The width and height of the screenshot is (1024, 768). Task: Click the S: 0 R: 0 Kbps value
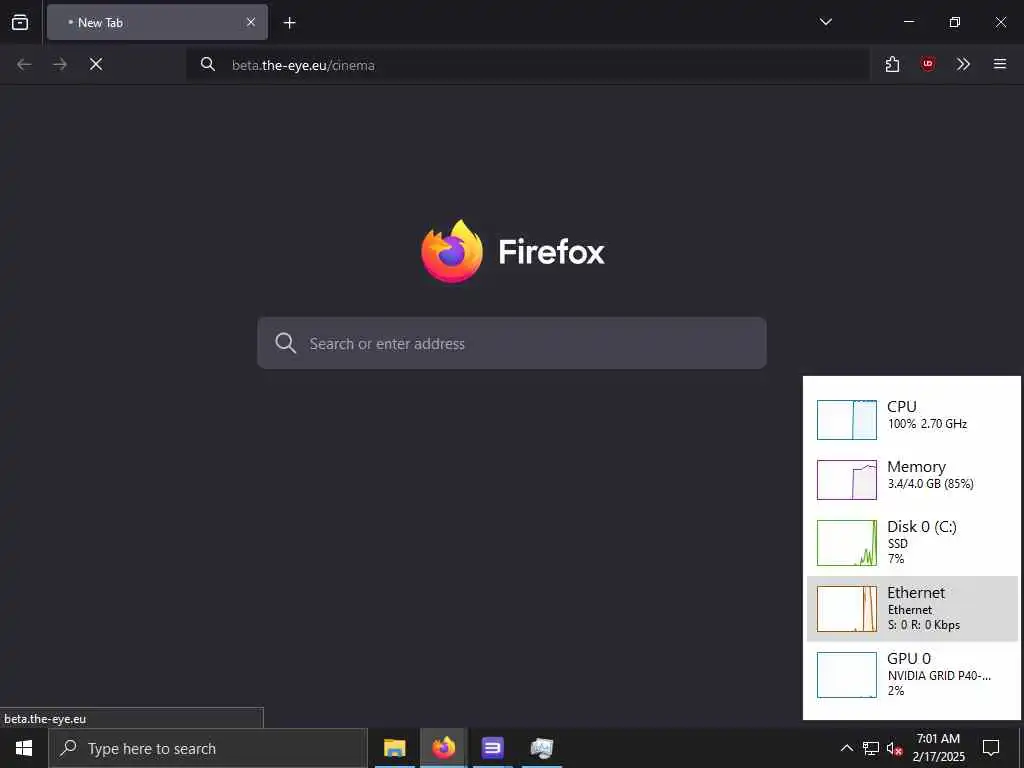click(923, 625)
